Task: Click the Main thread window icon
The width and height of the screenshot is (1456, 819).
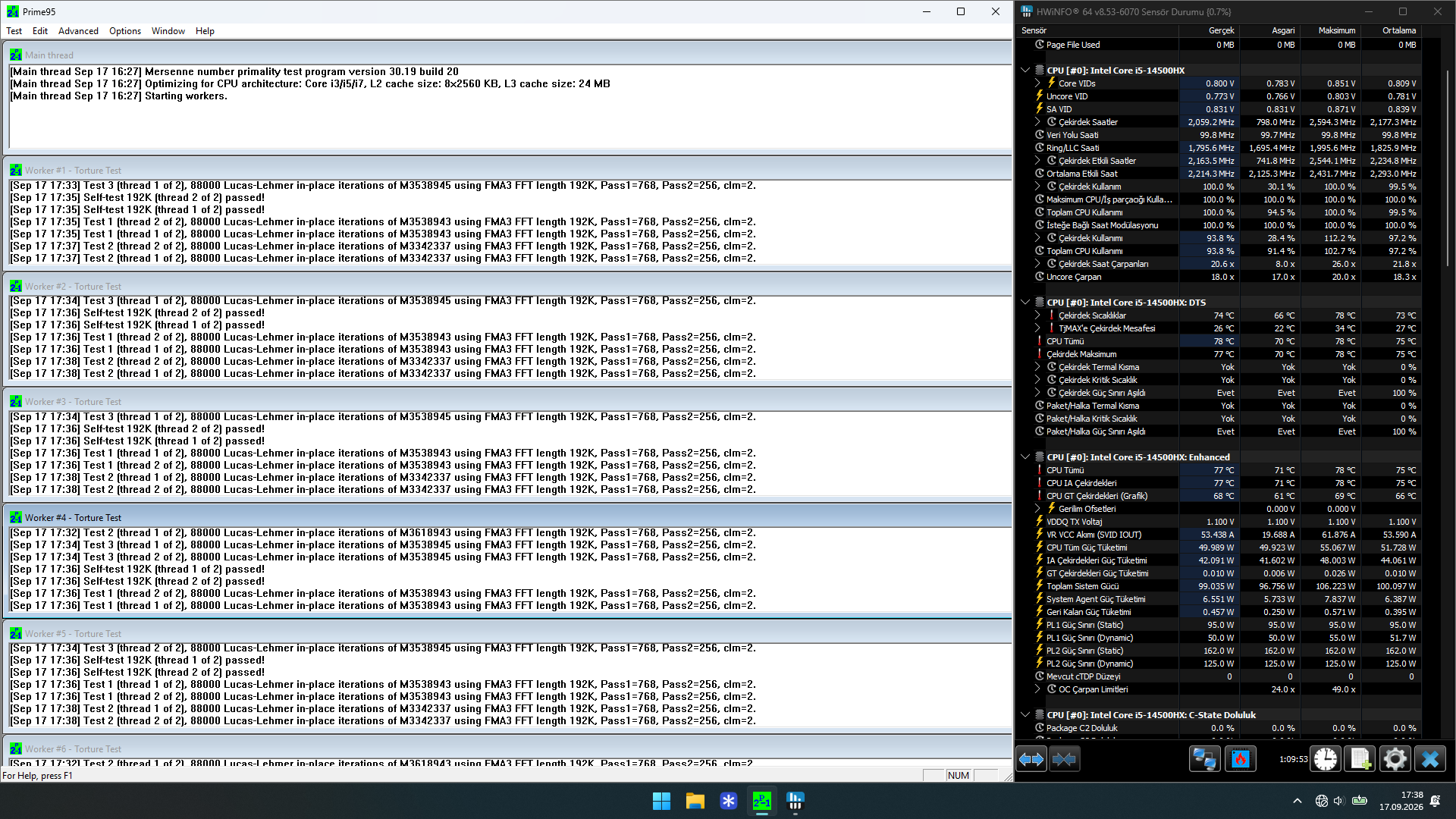Action: [16, 55]
